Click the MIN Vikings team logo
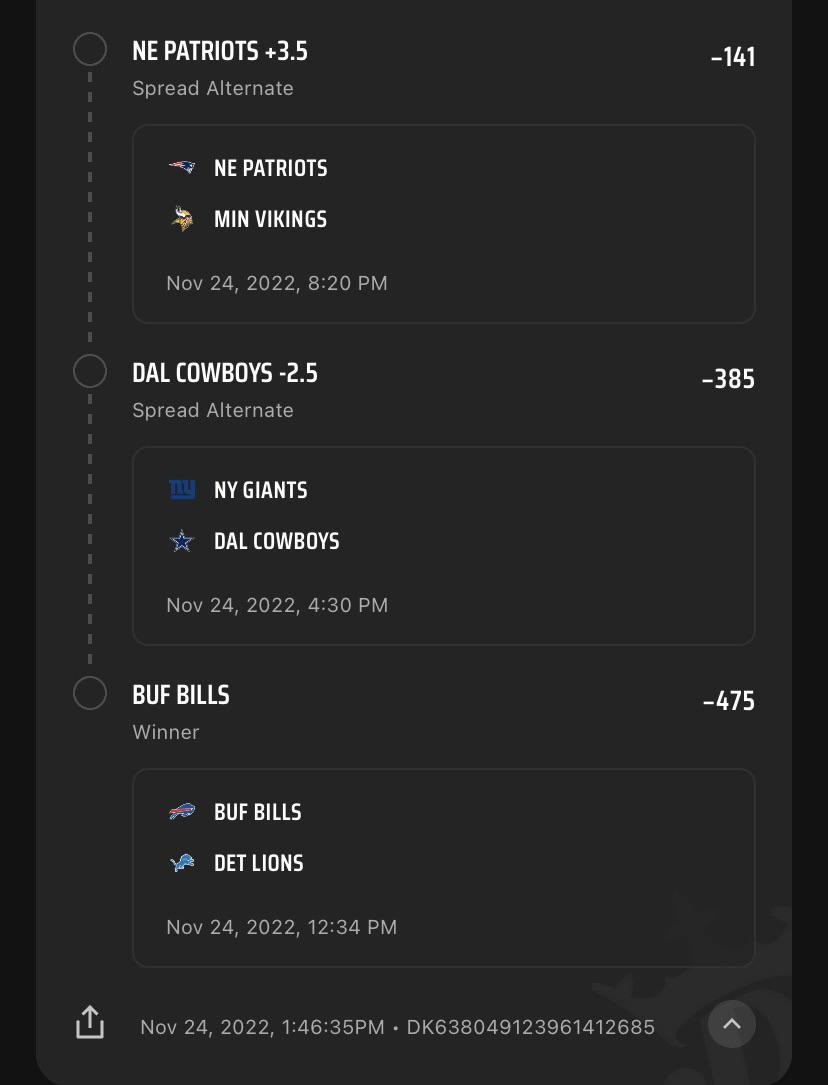 pyautogui.click(x=183, y=219)
